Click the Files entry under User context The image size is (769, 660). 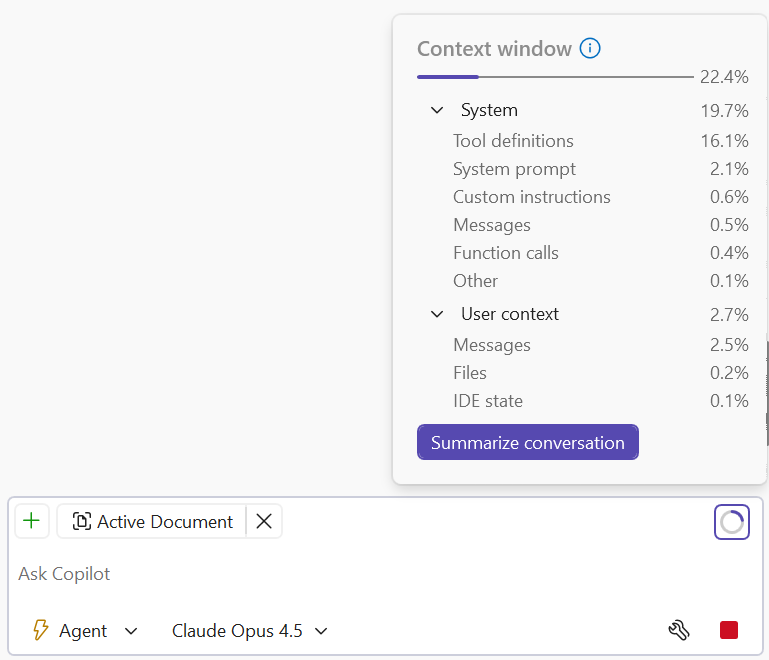coord(470,373)
